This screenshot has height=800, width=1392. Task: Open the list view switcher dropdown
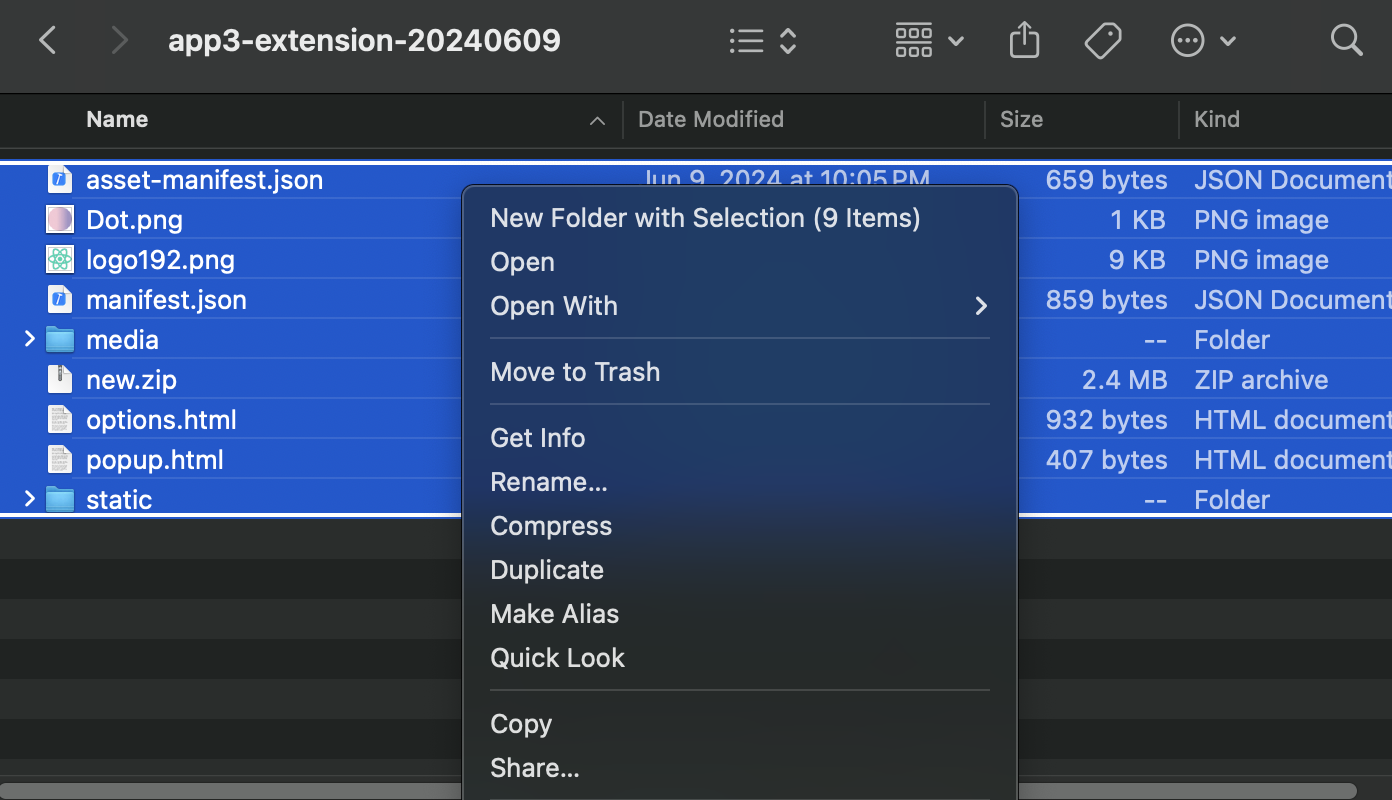(763, 40)
